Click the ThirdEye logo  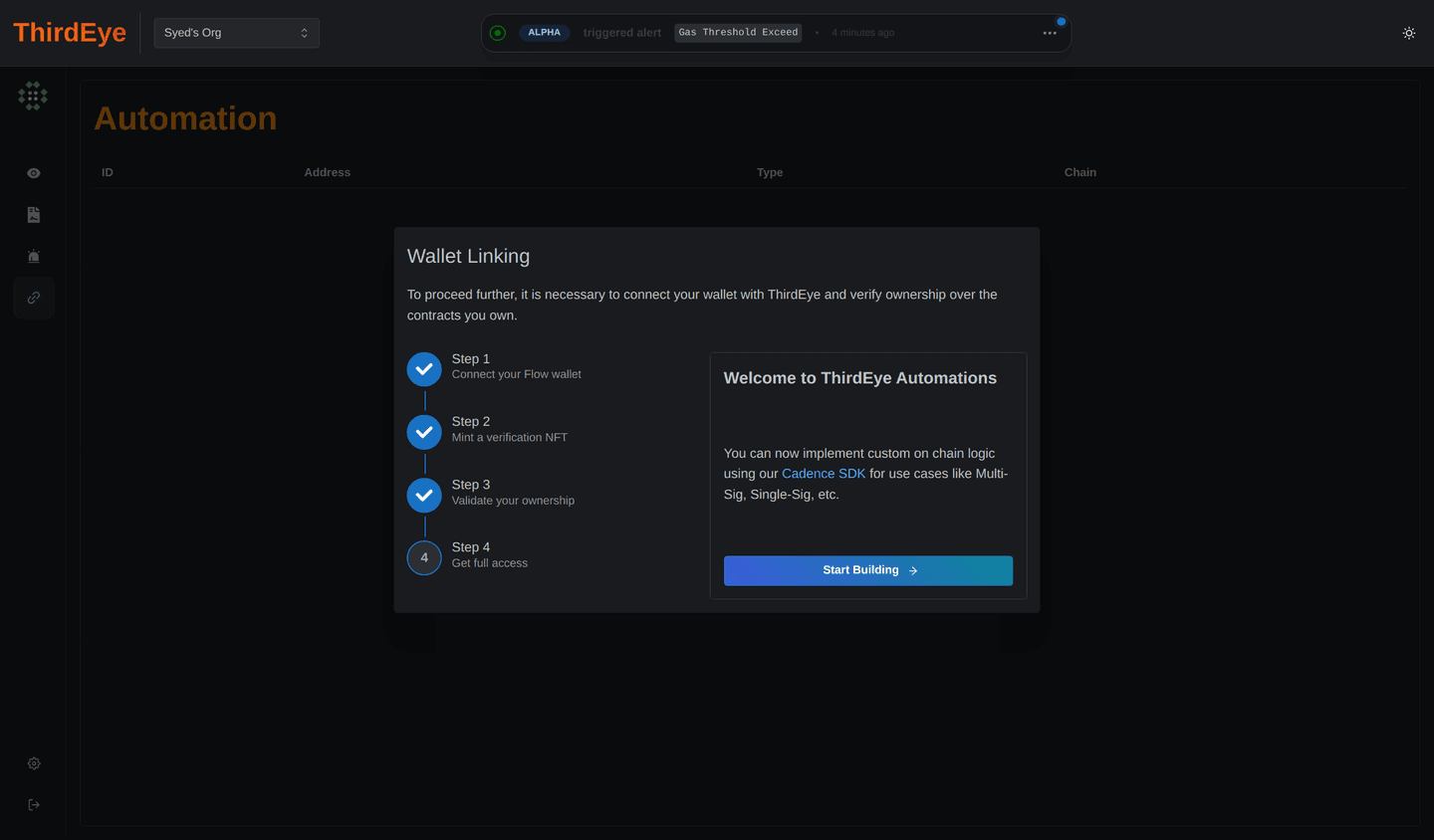click(70, 33)
